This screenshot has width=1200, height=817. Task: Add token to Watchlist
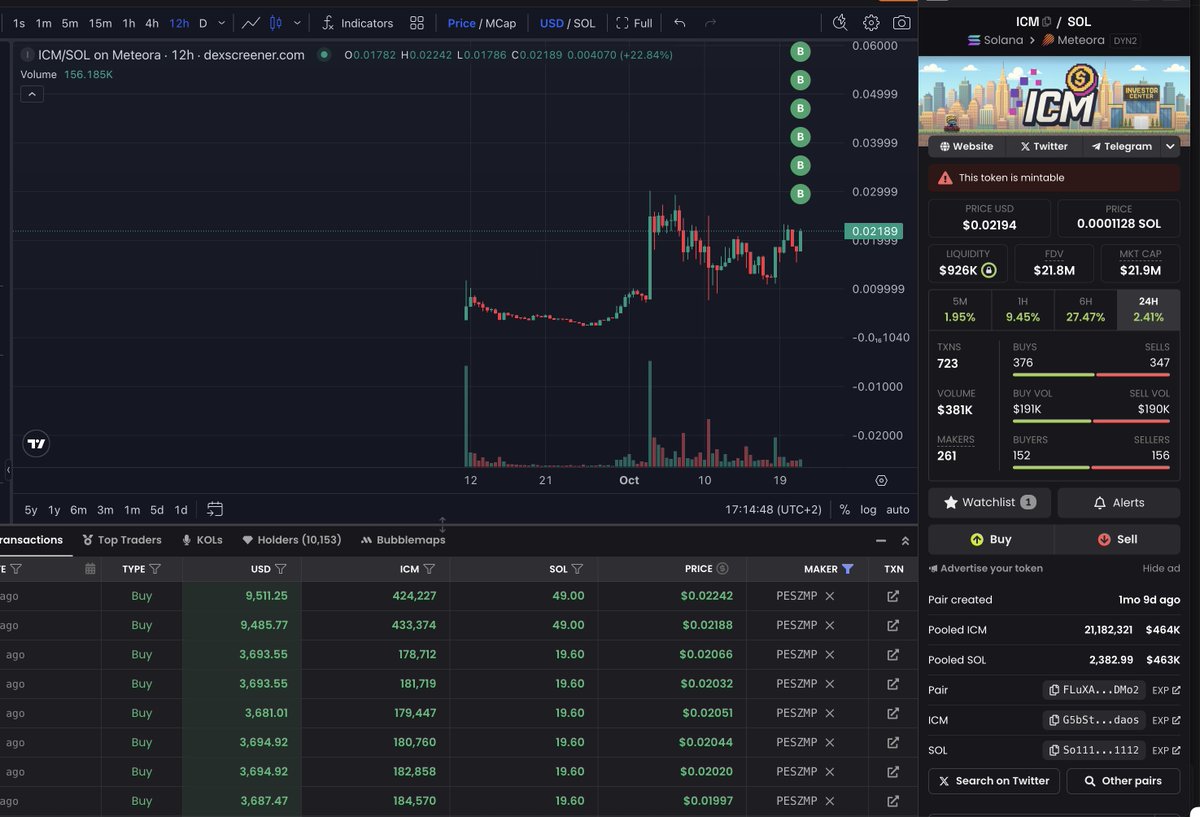(x=990, y=502)
